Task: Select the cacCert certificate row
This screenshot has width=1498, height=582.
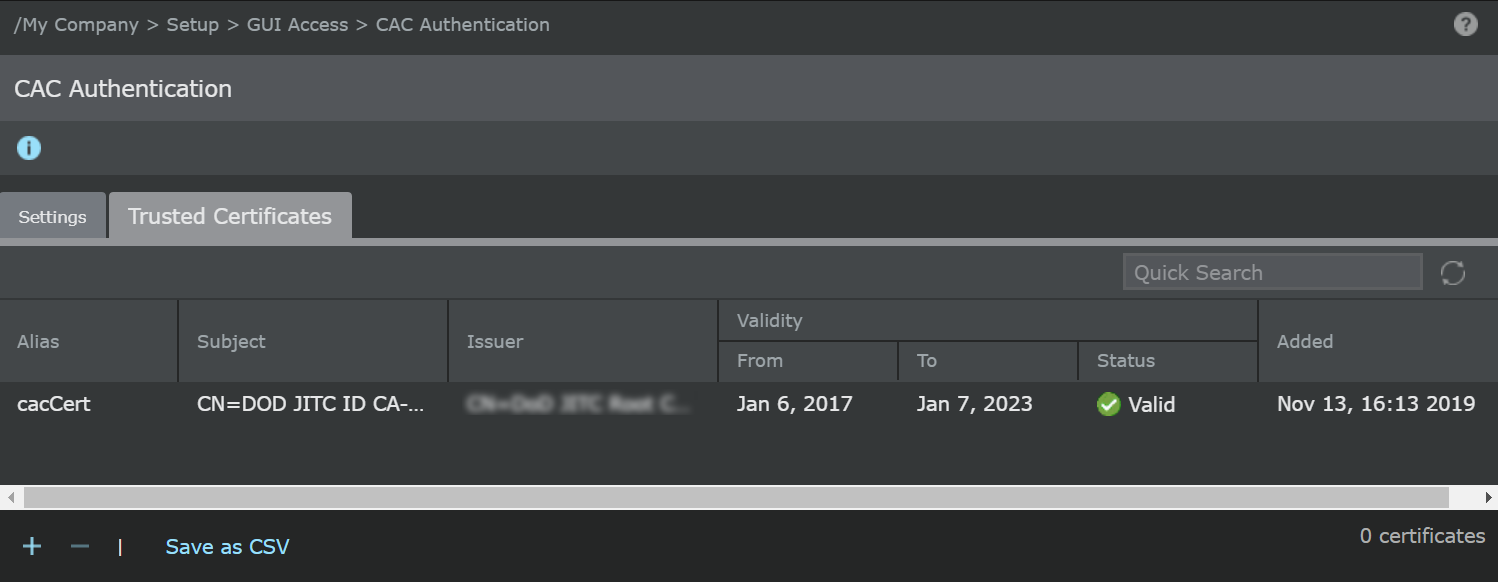Action: (x=749, y=404)
